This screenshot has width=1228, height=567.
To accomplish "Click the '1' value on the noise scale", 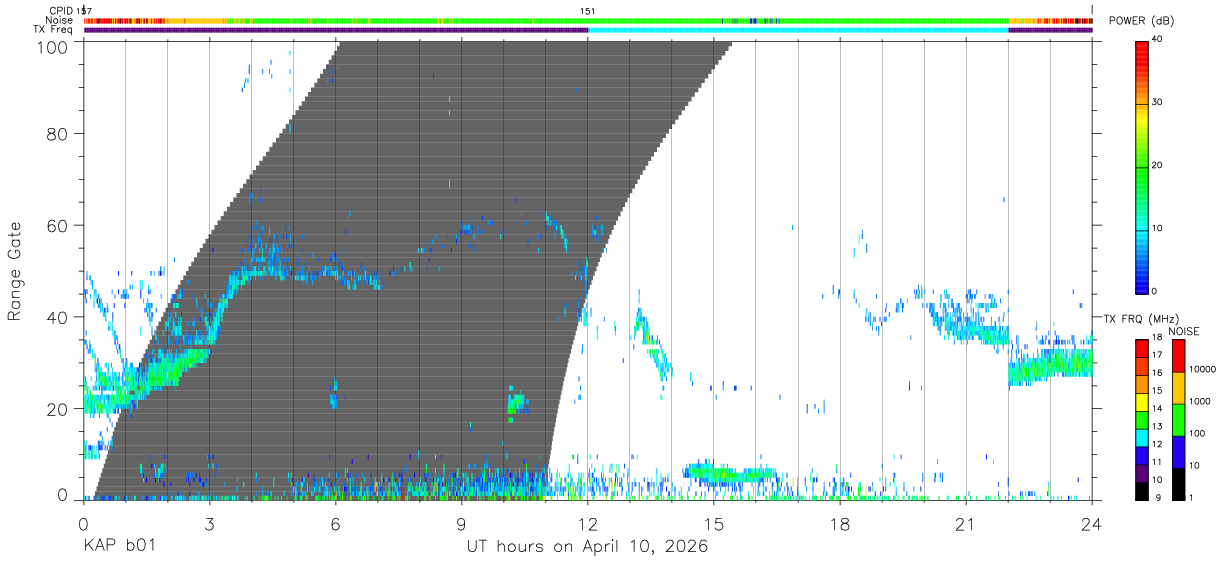I will pyautogui.click(x=1191, y=497).
